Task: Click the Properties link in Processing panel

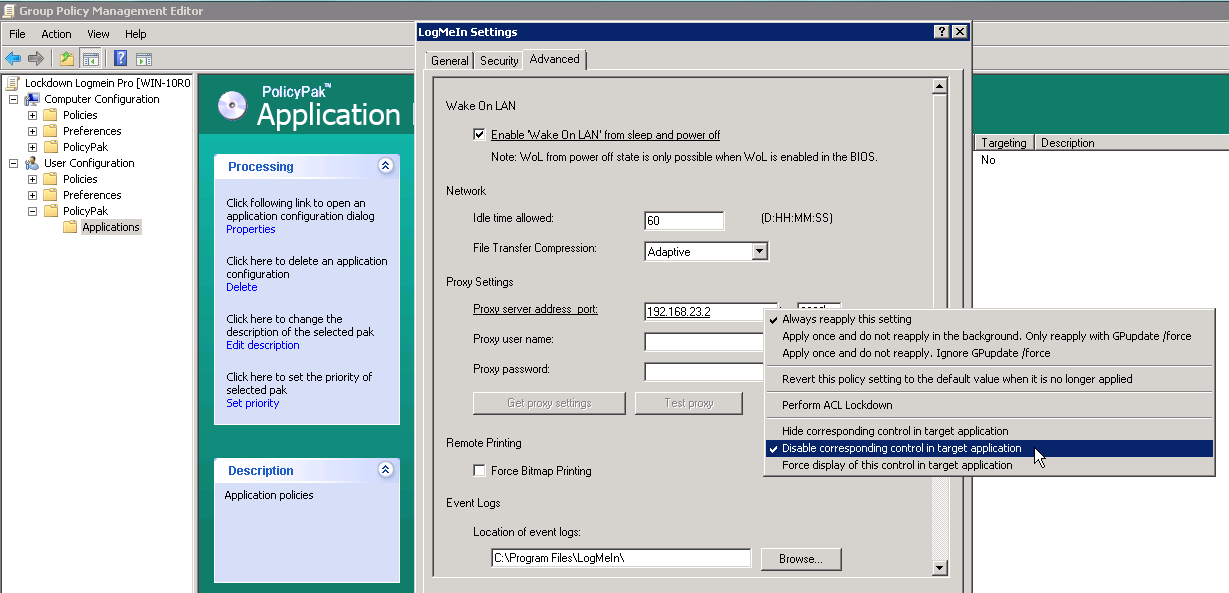Action: 251,229
